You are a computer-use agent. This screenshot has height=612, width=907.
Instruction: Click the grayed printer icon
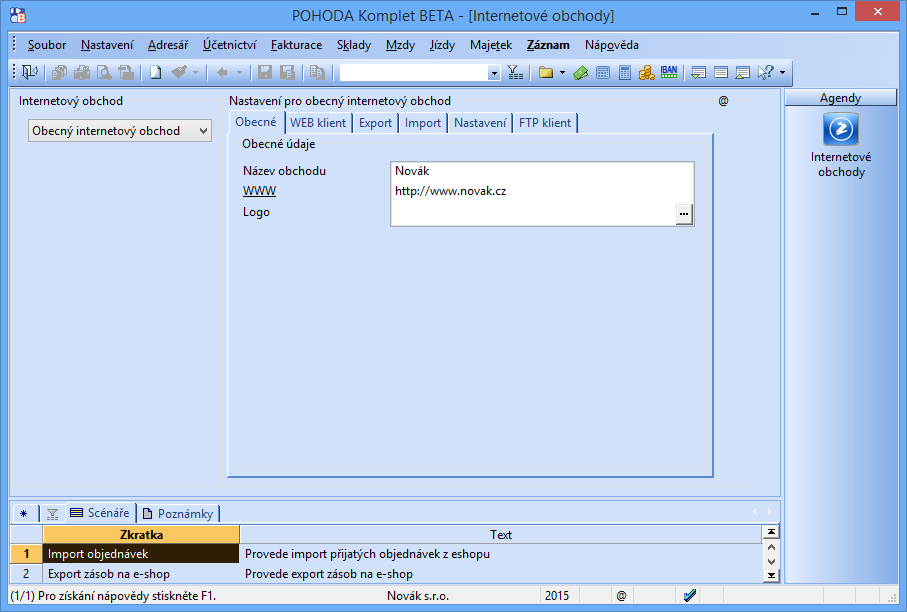[x=82, y=72]
